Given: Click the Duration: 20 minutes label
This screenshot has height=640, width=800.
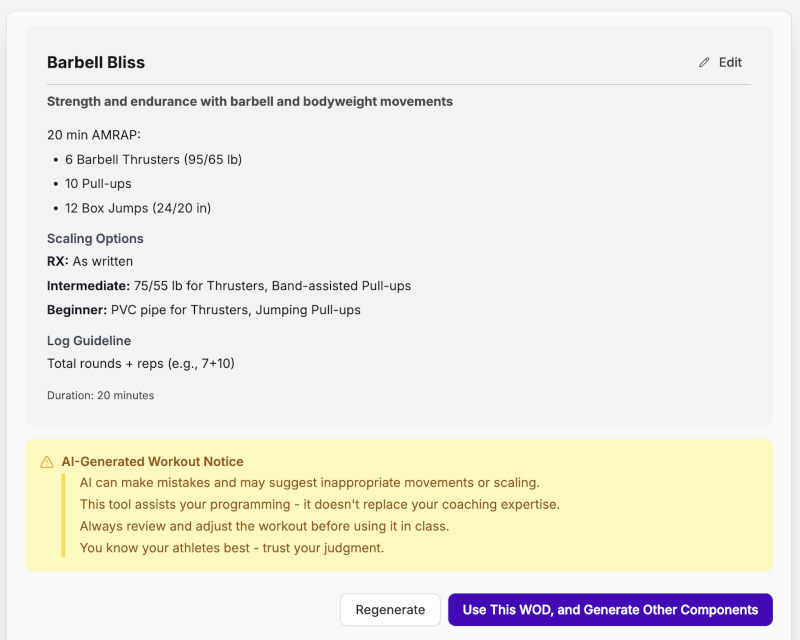Looking at the screenshot, I should pos(100,395).
